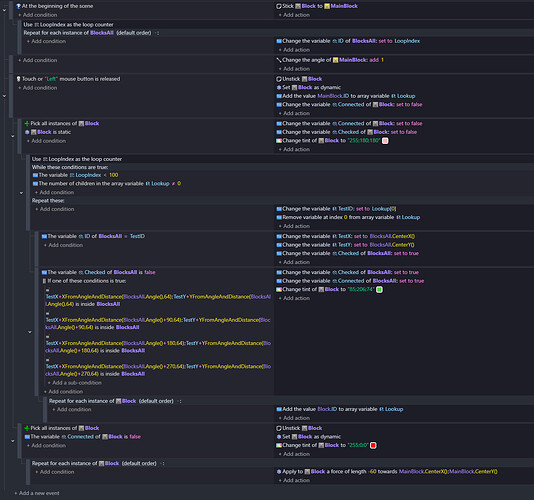This screenshot has height=500, width=534.
Task: Click 'Add action' under the 255;0;0 tint action
Action: [x=294, y=454]
